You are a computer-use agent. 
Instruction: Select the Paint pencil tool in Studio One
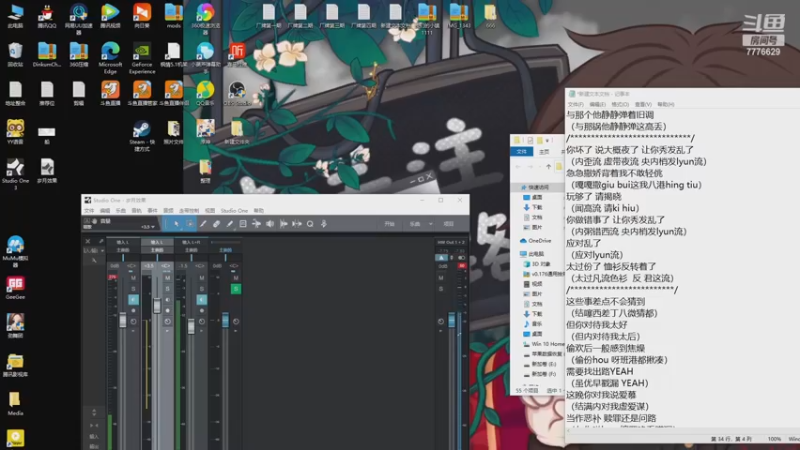230,224
